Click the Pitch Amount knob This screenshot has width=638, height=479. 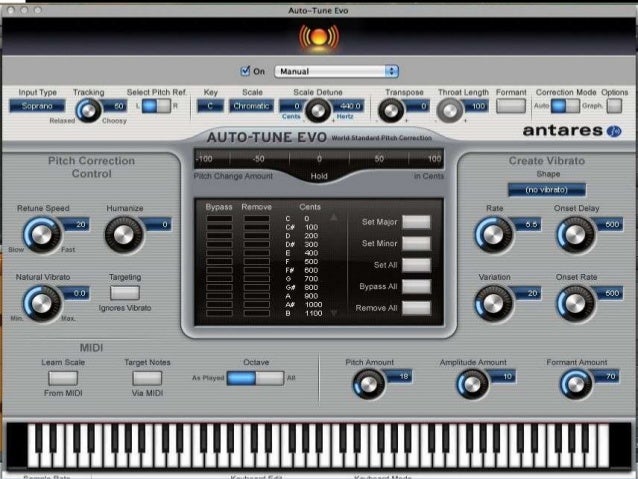[369, 384]
